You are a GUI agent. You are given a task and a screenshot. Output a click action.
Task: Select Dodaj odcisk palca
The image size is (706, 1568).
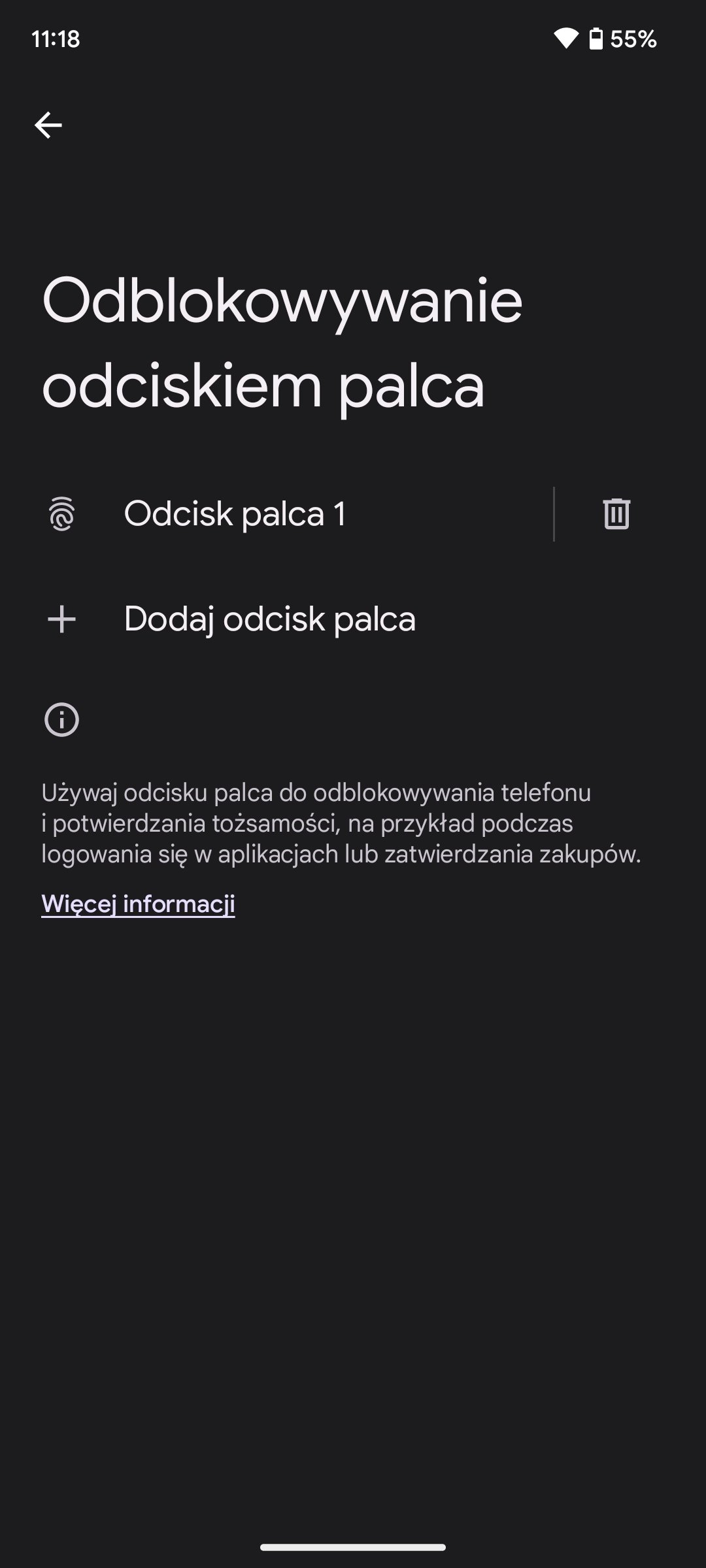tap(269, 619)
